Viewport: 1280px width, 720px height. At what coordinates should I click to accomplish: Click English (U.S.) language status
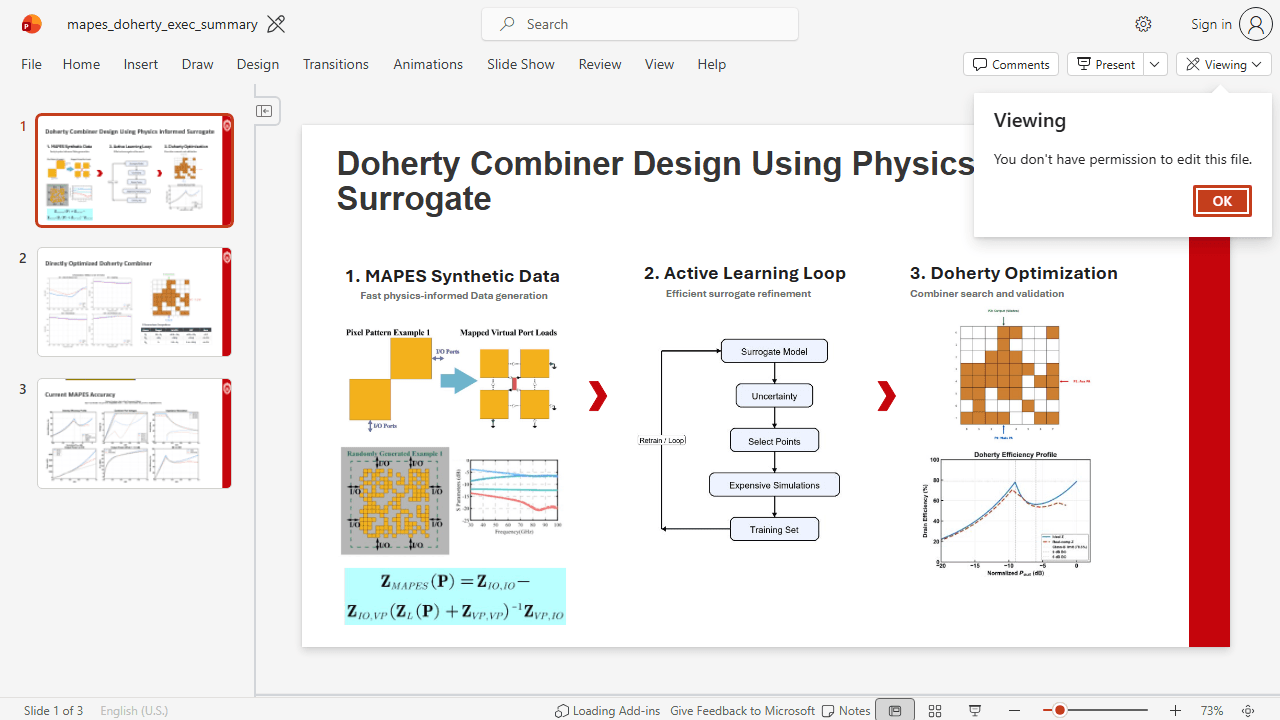point(134,710)
